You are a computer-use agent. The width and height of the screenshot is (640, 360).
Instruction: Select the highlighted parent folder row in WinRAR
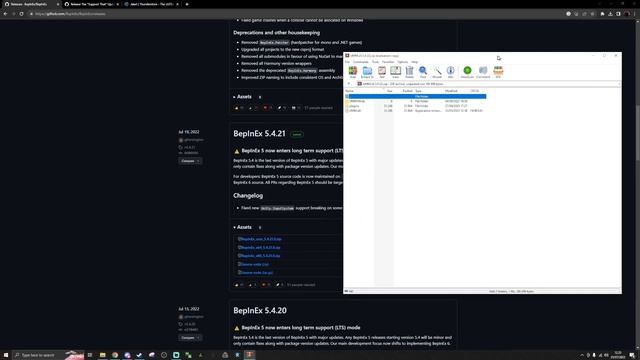(416, 96)
